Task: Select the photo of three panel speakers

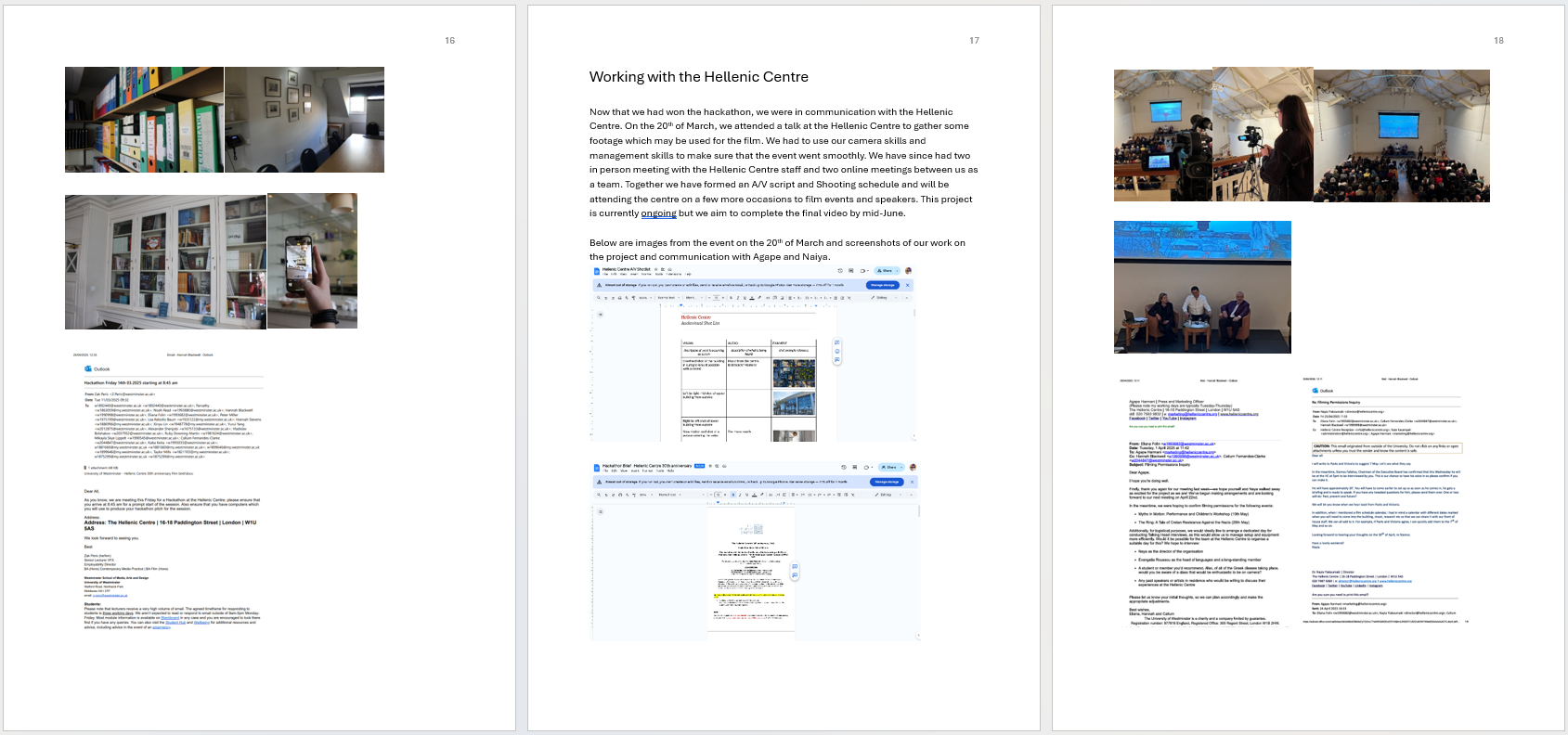Action: (1202, 287)
